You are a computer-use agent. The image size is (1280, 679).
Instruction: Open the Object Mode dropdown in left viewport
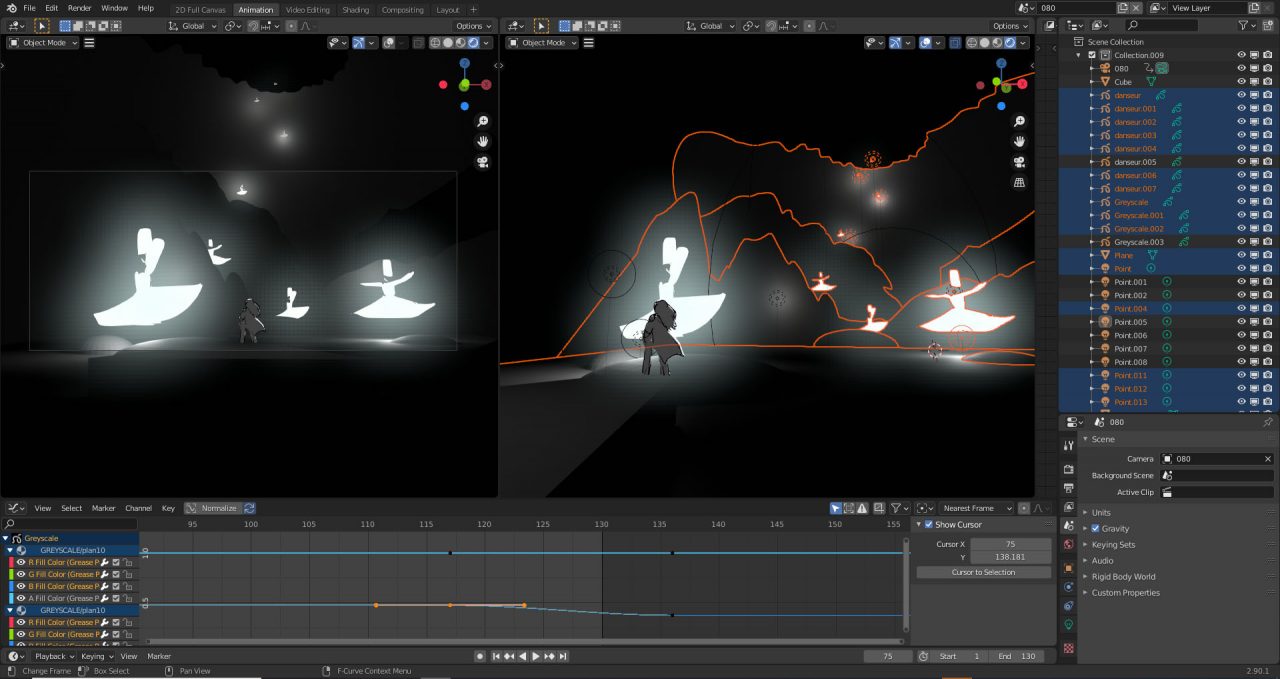[40, 43]
